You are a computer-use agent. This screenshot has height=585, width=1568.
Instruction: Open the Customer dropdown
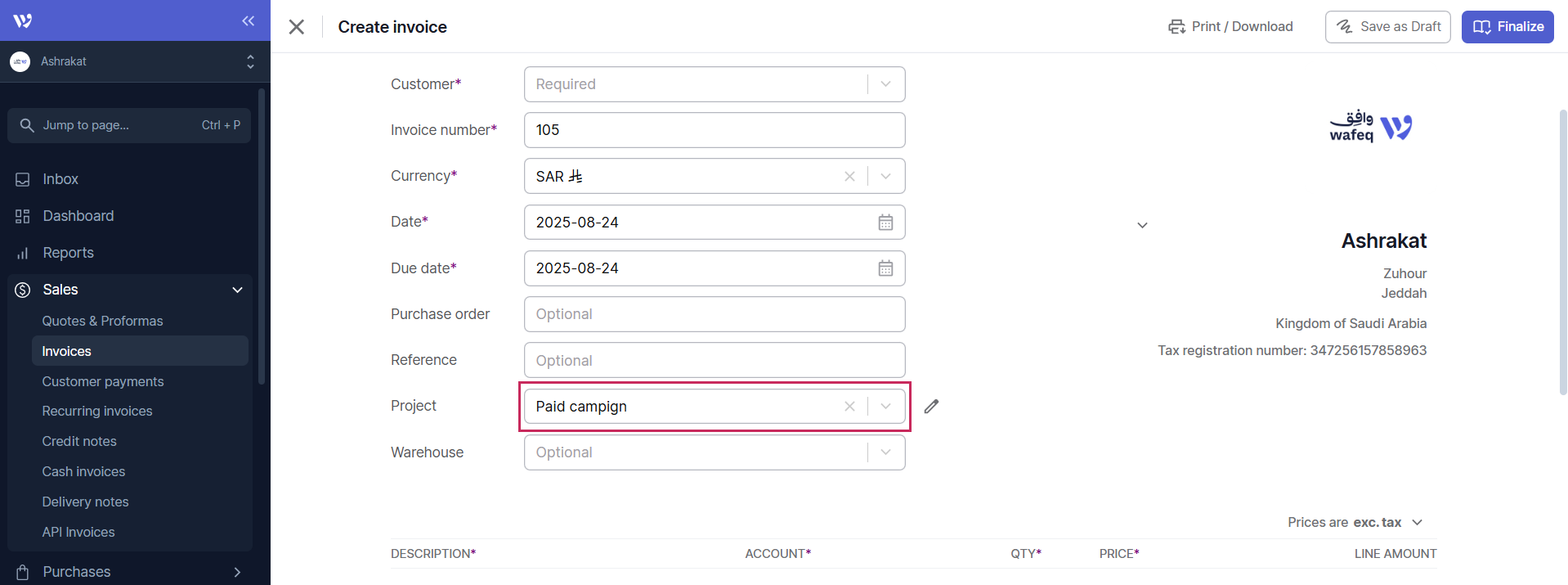885,83
